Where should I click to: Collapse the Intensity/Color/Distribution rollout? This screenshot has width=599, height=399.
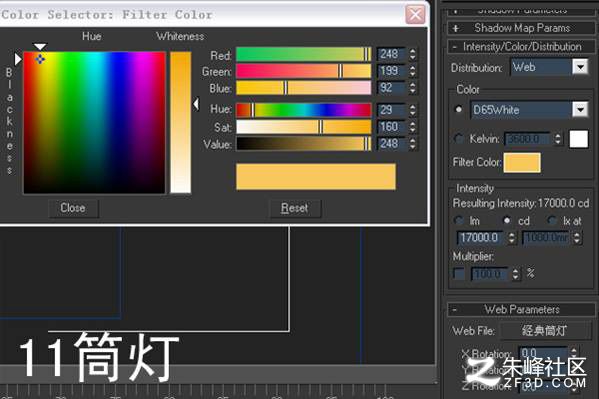tap(521, 47)
